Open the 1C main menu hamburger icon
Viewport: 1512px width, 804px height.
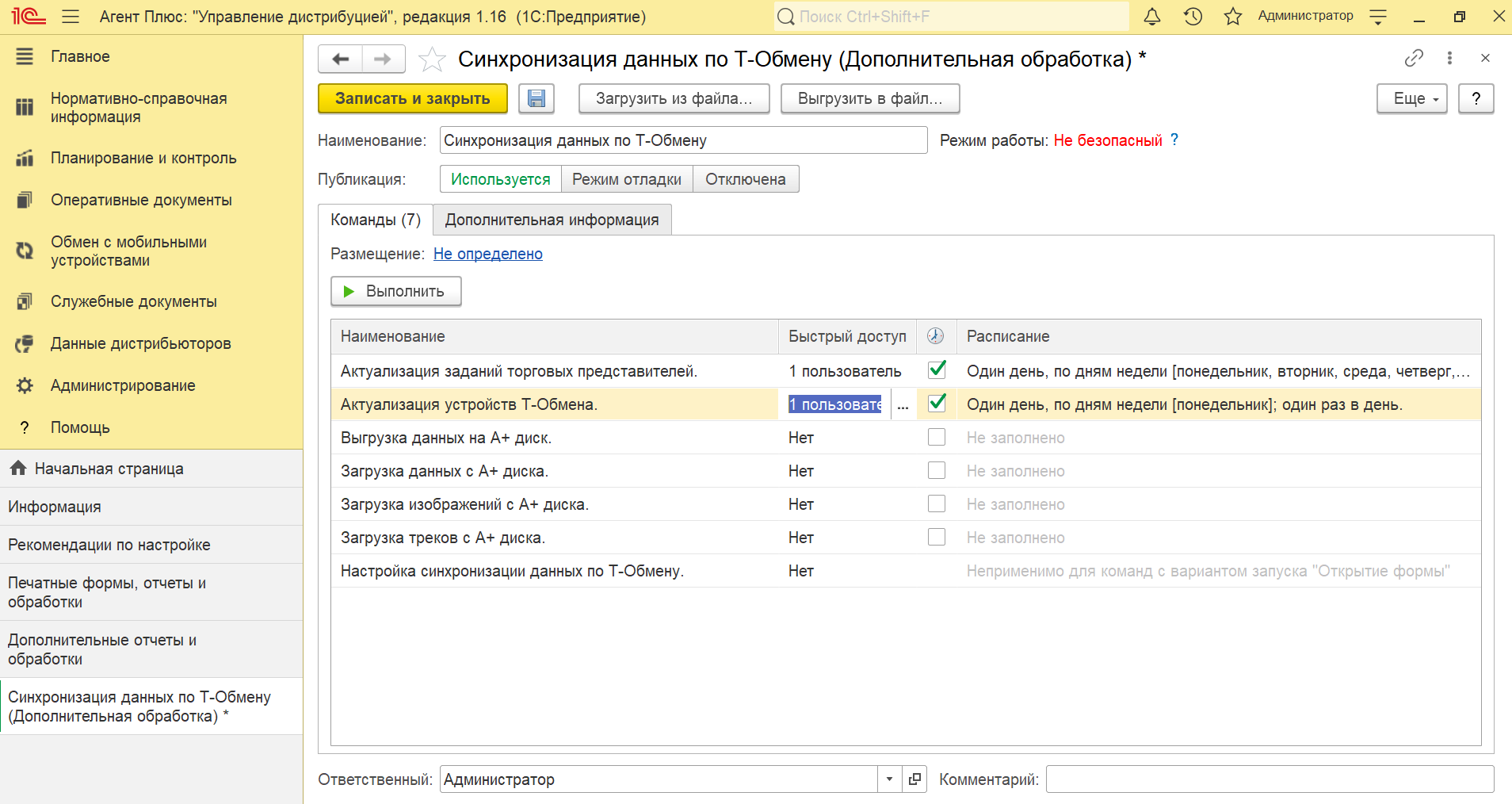71,16
